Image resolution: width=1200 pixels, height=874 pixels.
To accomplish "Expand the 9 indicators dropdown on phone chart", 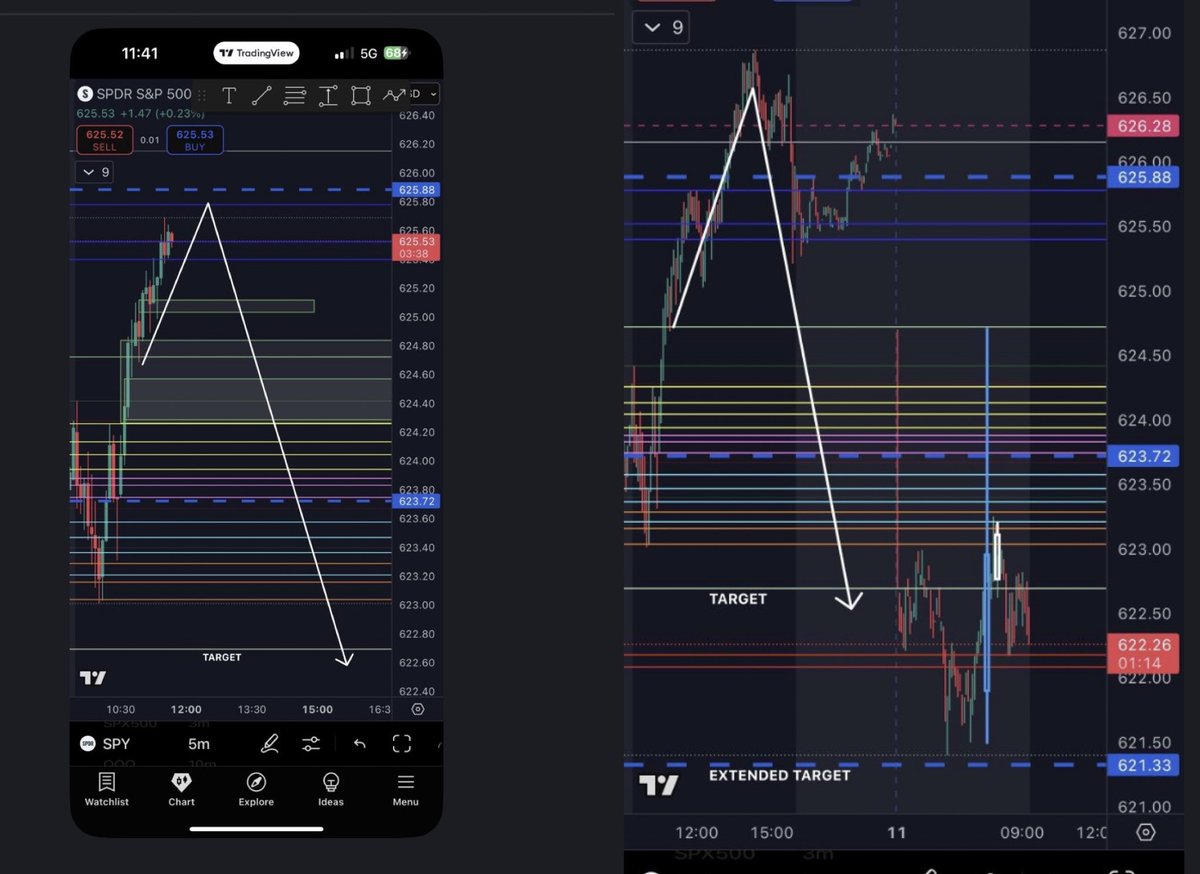I will pos(94,172).
